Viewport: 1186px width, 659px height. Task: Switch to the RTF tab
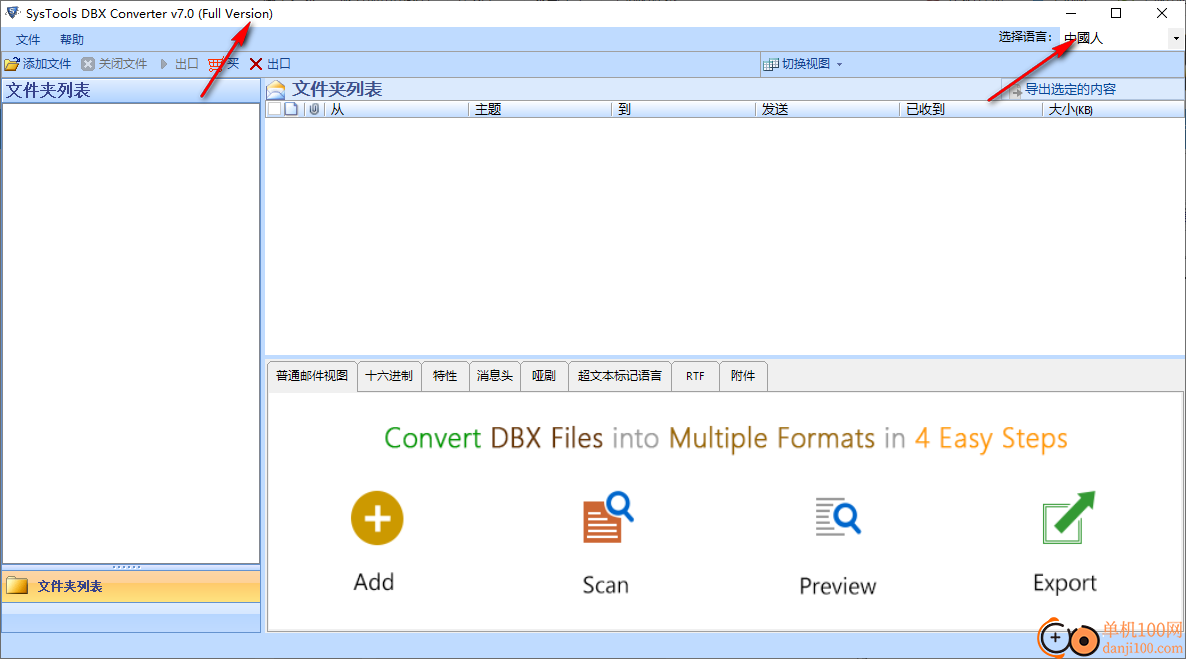[x=695, y=376]
